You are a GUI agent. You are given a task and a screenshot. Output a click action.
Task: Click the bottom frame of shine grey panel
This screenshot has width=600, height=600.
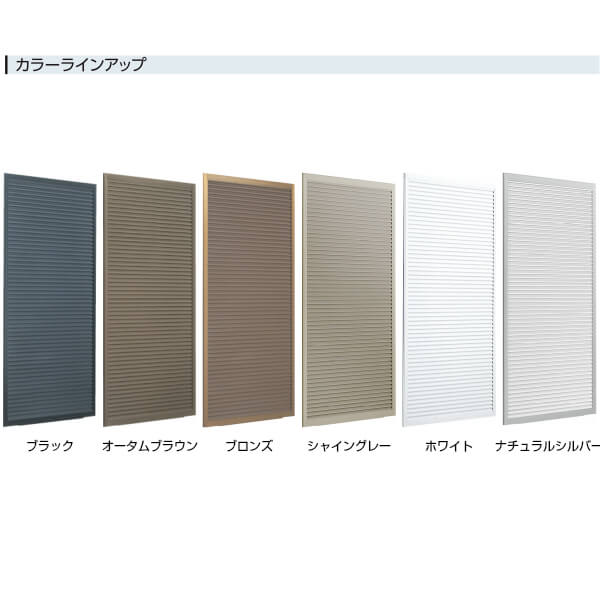click(349, 420)
